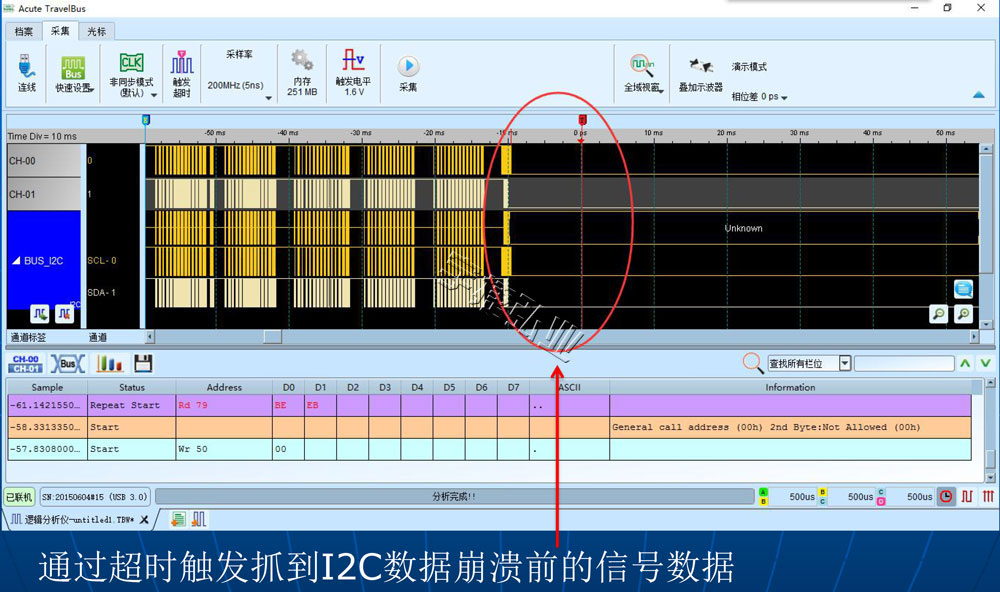
Task: Click the search magnifier icon
Action: click(x=753, y=363)
